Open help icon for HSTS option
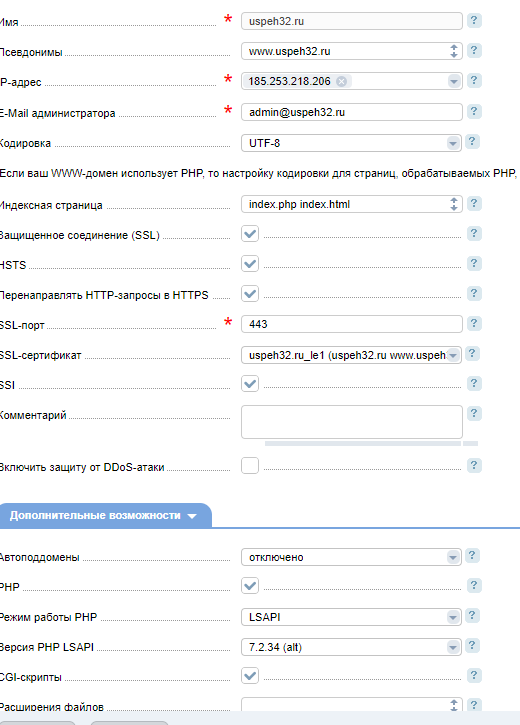 [474, 264]
